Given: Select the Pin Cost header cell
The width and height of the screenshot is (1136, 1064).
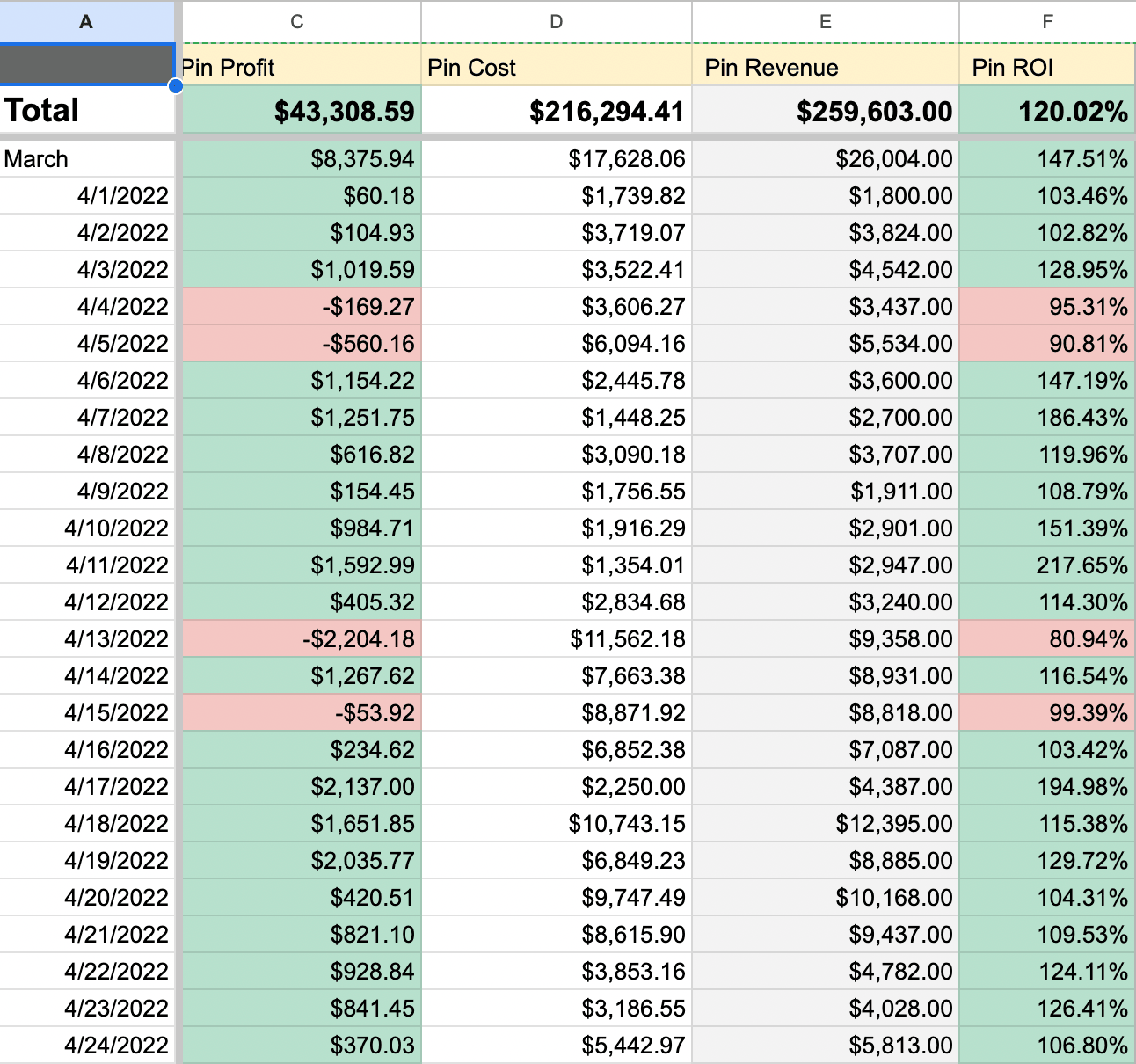Looking at the screenshot, I should [556, 68].
